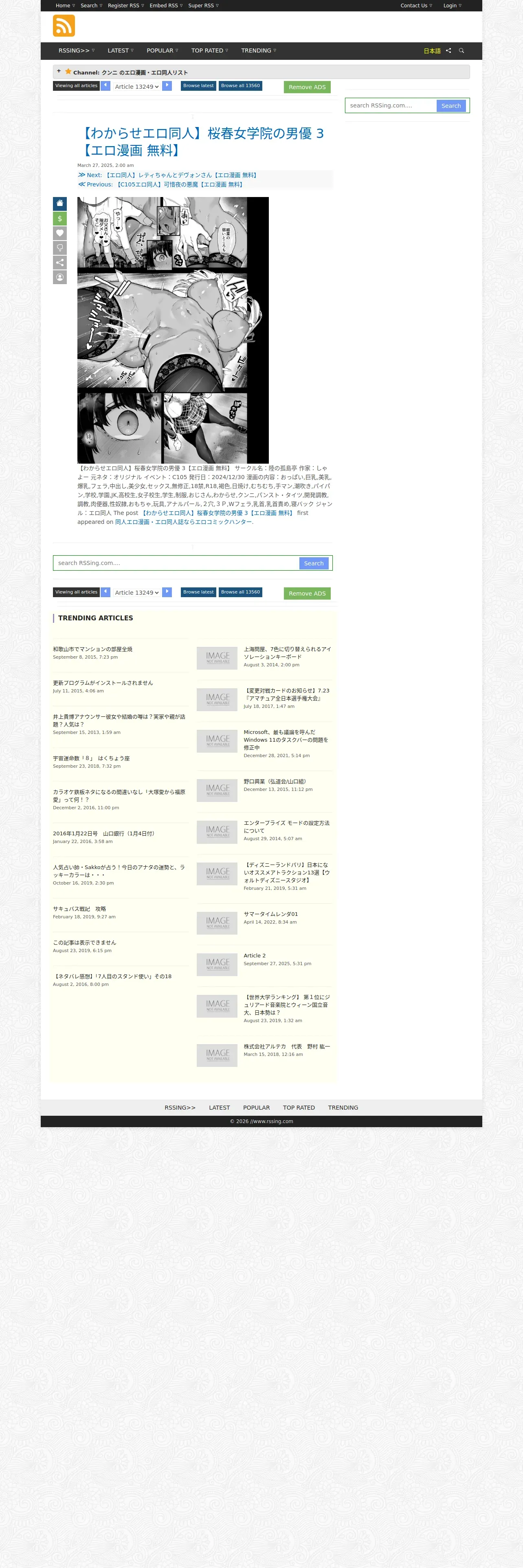Expand the channel bar with the plus sign
Viewport: 523px width, 1568px height.
[59, 71]
